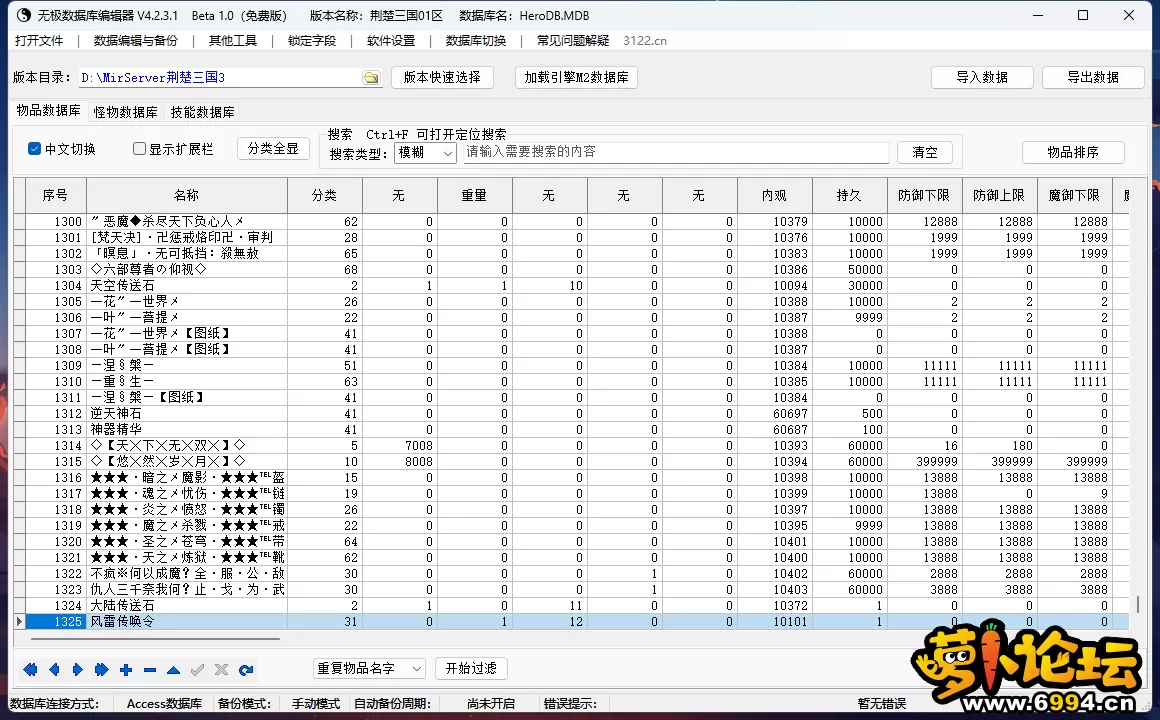1160x720 pixels.
Task: Refresh data with the curved arrow icon
Action: click(x=246, y=670)
